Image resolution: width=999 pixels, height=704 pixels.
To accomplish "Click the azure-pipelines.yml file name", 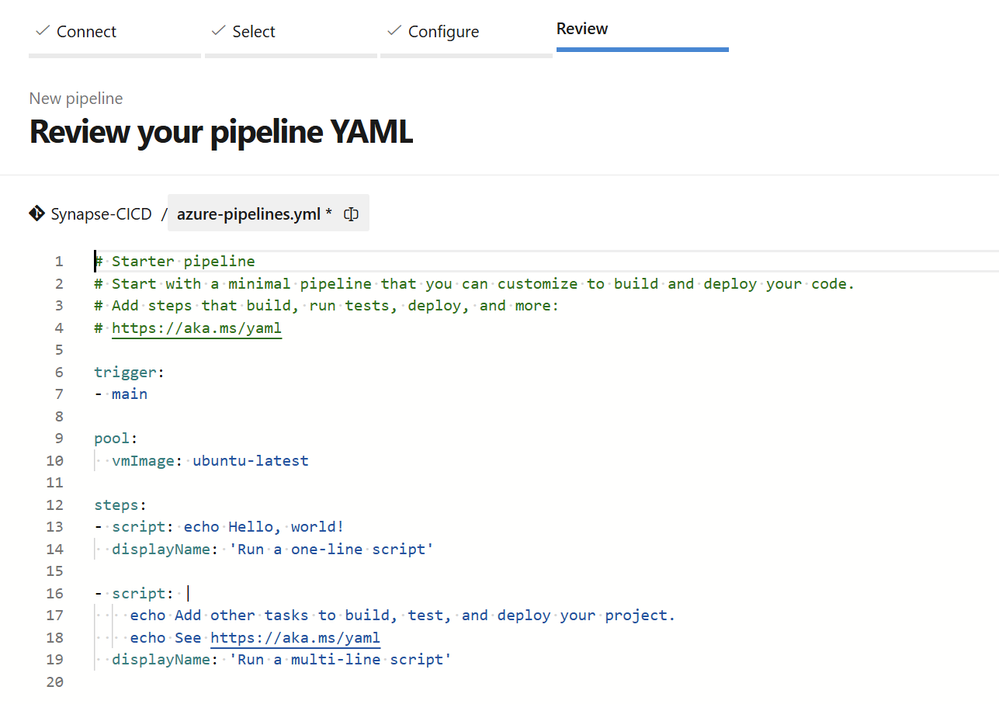I will [248, 214].
